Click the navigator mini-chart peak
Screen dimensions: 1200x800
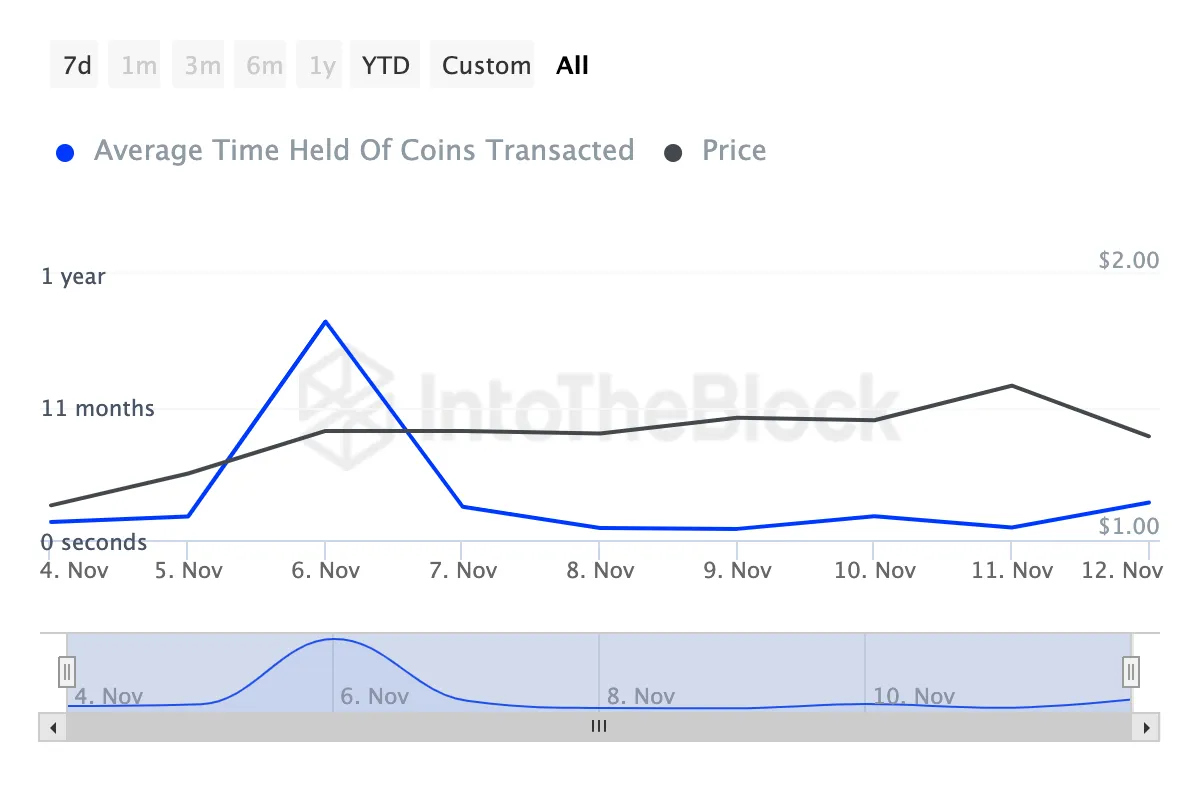click(334, 639)
